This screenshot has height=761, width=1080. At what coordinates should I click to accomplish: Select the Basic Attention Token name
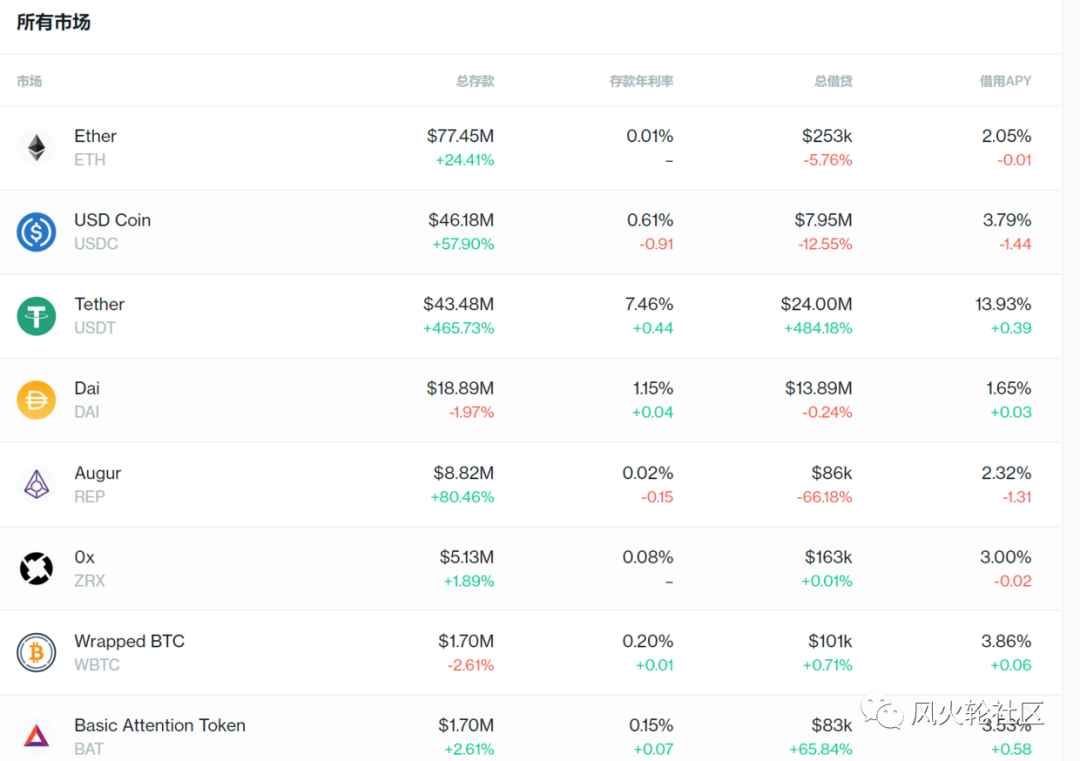(160, 725)
